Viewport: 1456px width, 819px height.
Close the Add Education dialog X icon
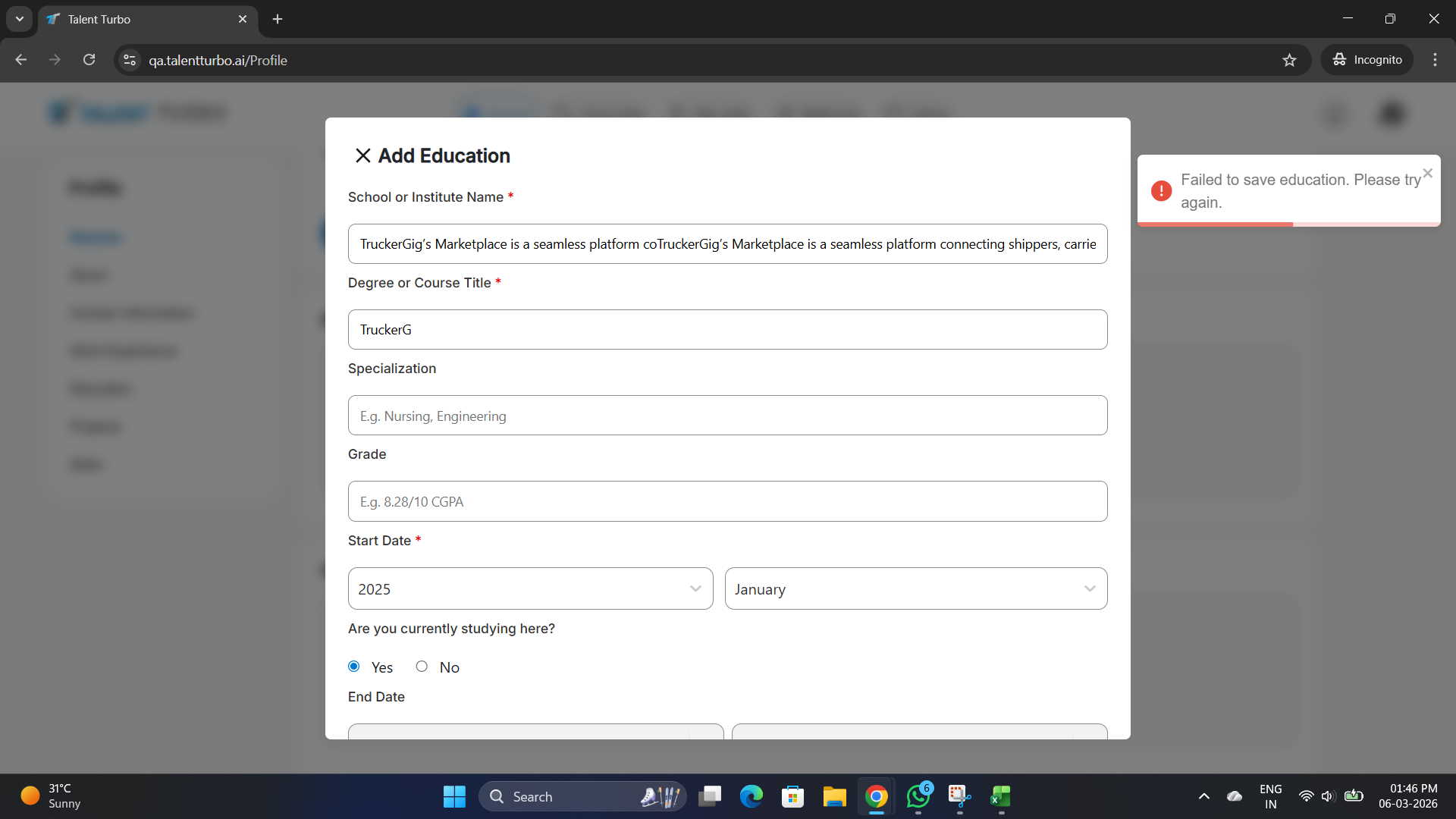(362, 155)
